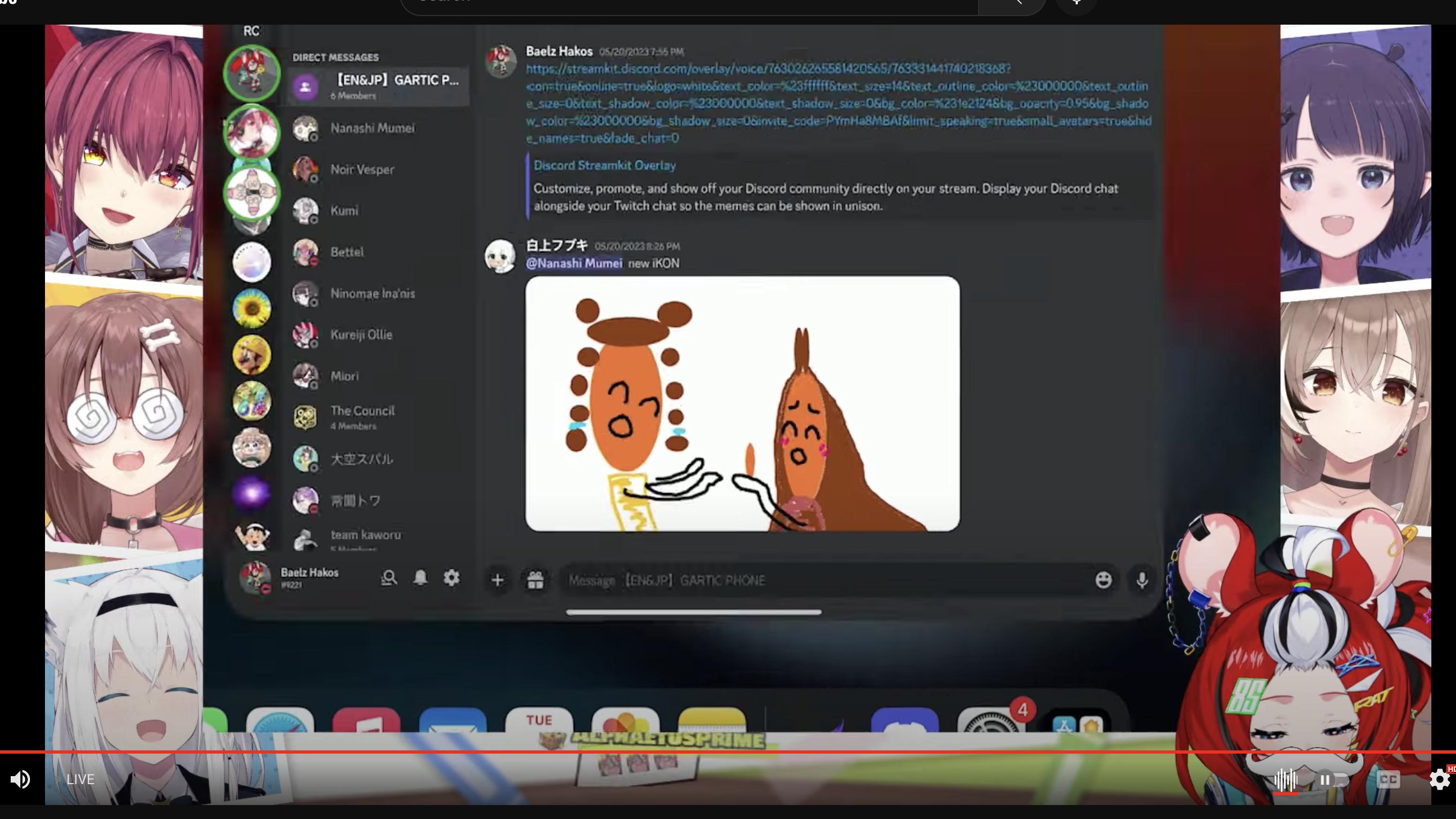Click the plus attachment button beside message box
Viewport: 1456px width, 819px height.
[x=498, y=580]
